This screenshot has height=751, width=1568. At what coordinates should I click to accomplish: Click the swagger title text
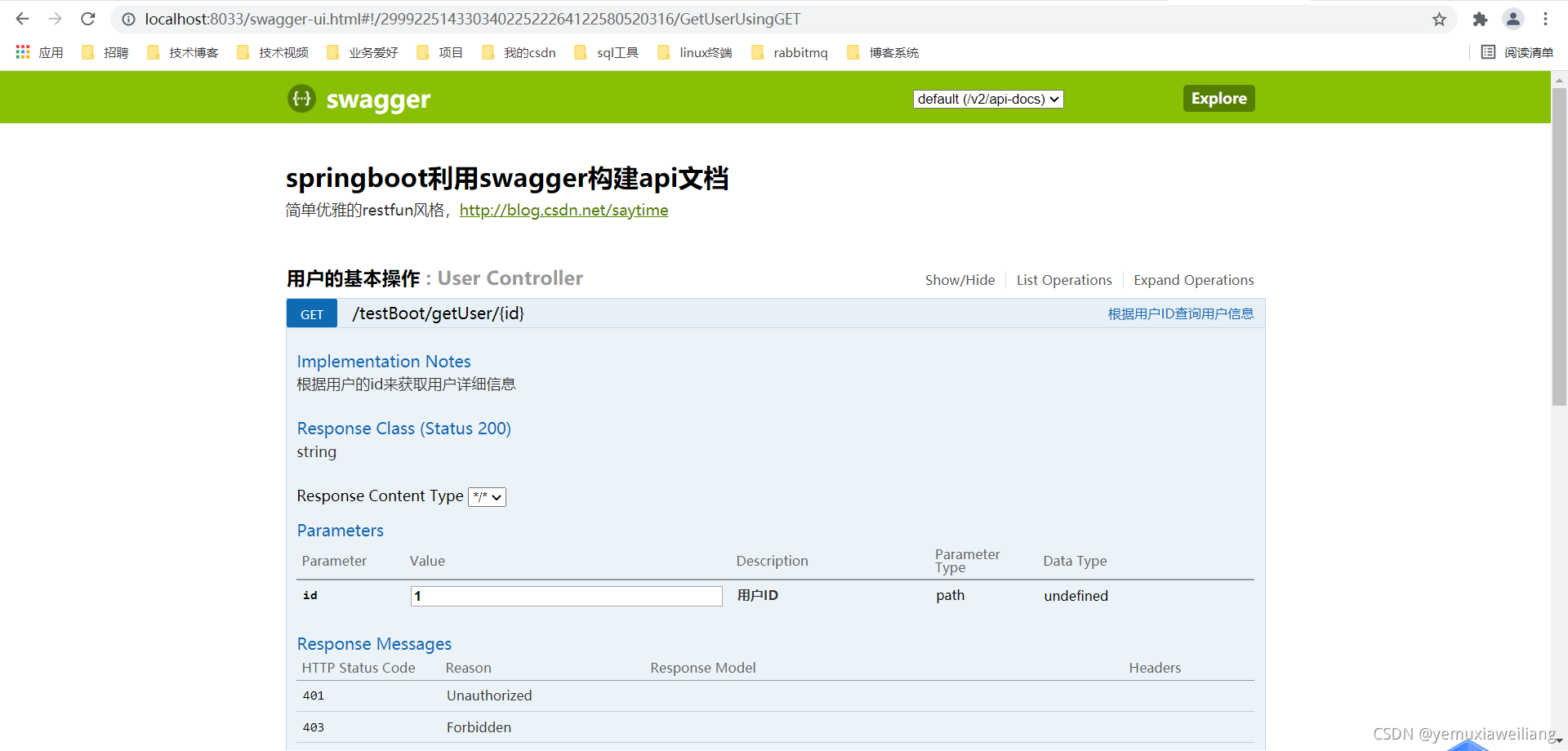point(378,100)
